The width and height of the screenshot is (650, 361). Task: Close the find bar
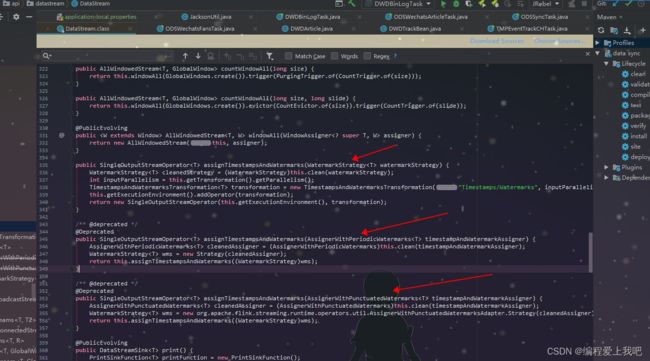587,54
